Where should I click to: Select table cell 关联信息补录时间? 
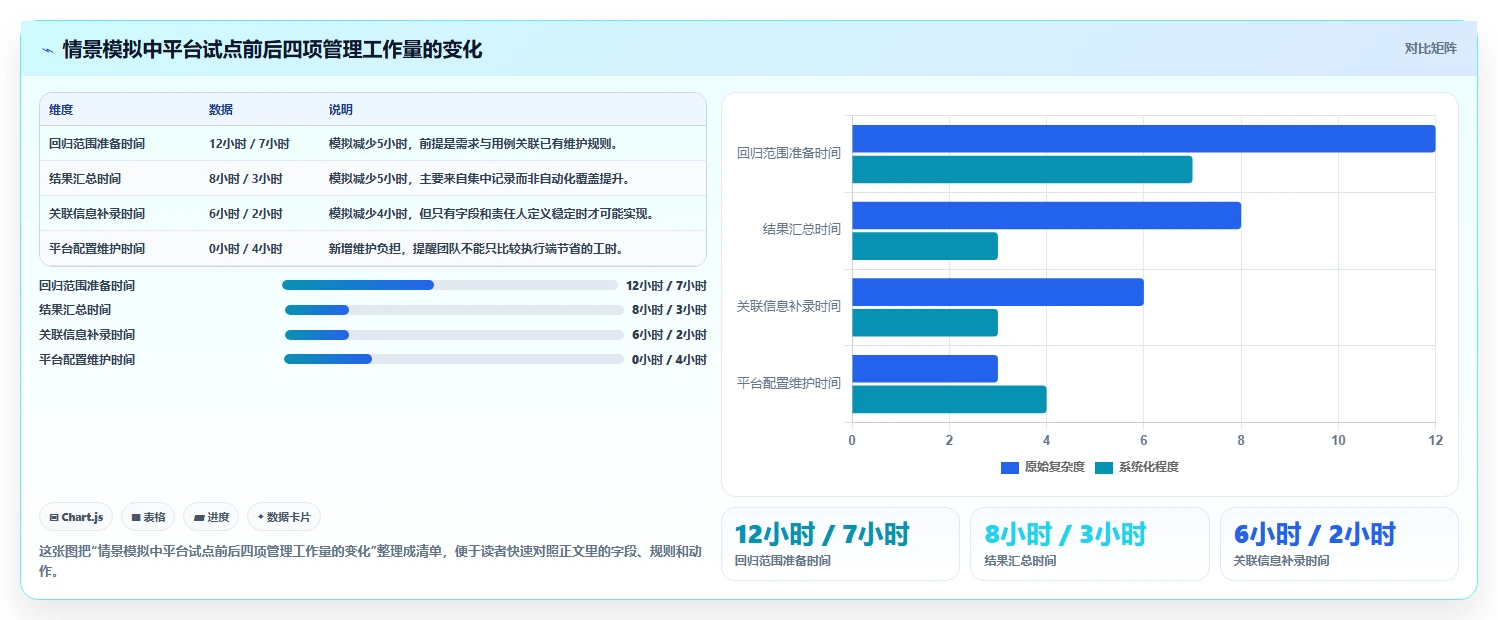97,214
